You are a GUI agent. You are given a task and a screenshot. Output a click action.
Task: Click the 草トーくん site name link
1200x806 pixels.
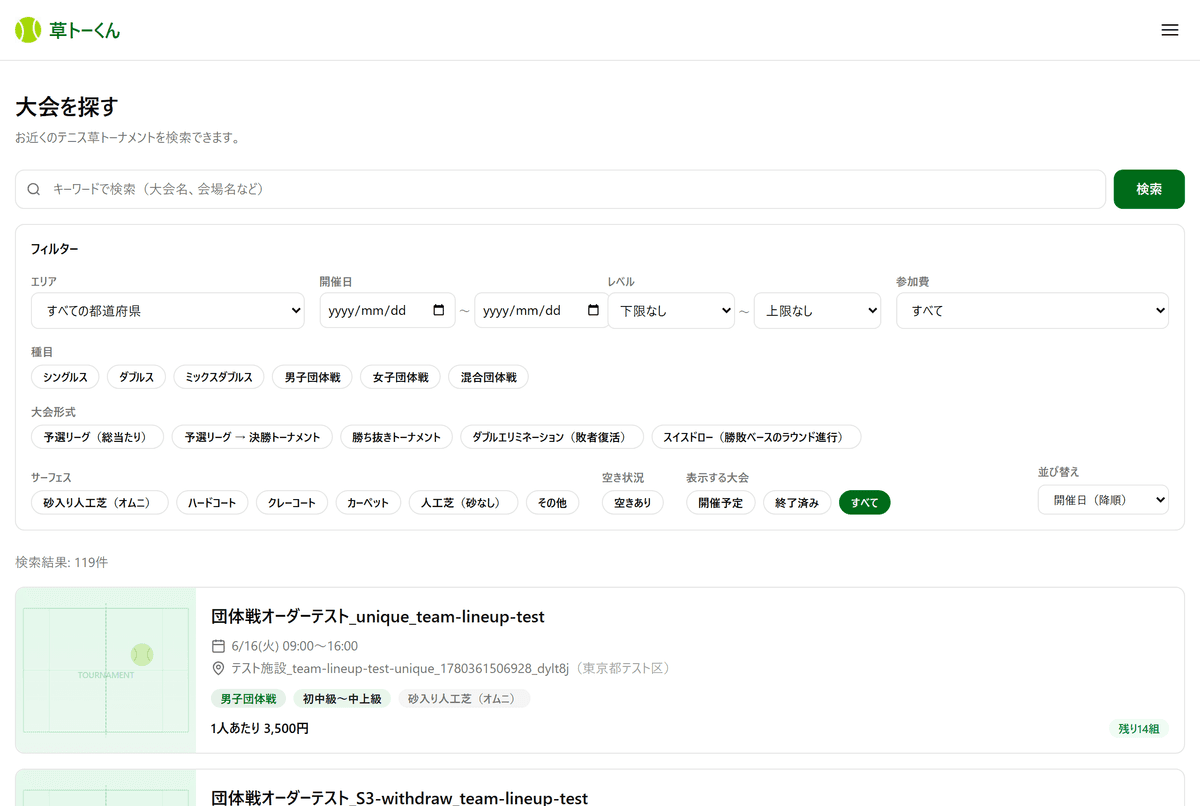[85, 30]
